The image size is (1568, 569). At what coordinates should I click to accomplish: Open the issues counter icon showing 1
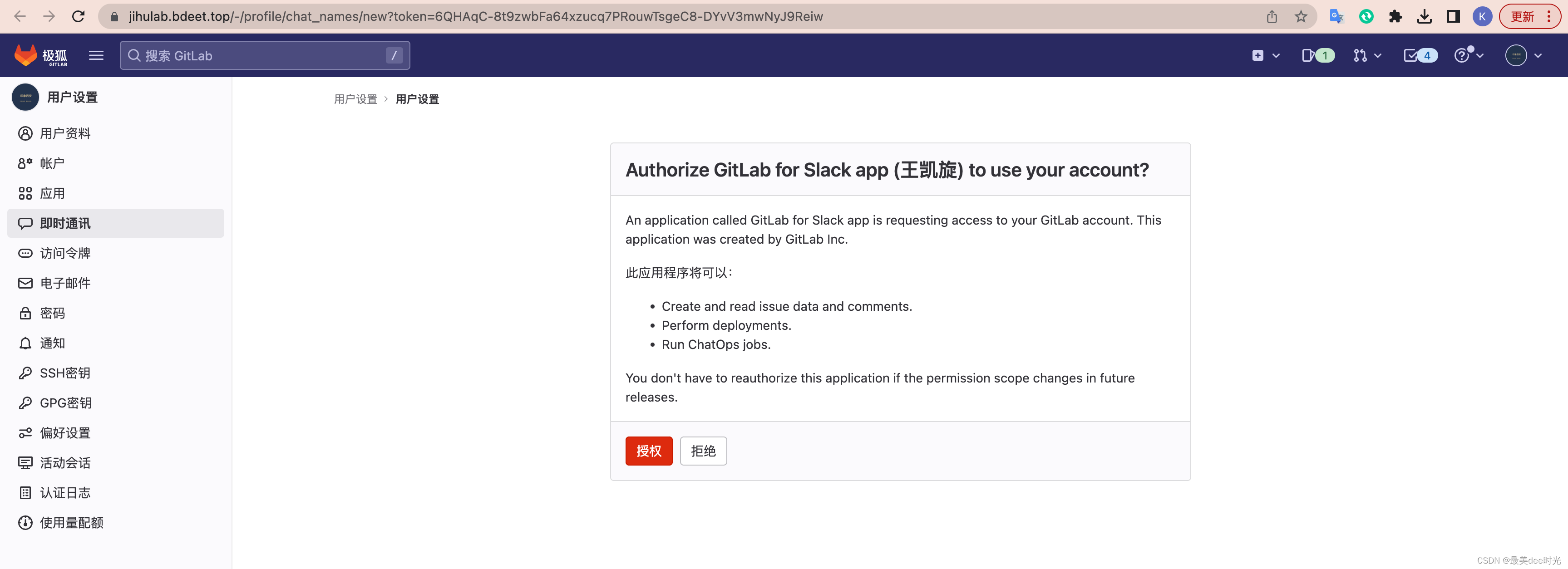(1318, 55)
